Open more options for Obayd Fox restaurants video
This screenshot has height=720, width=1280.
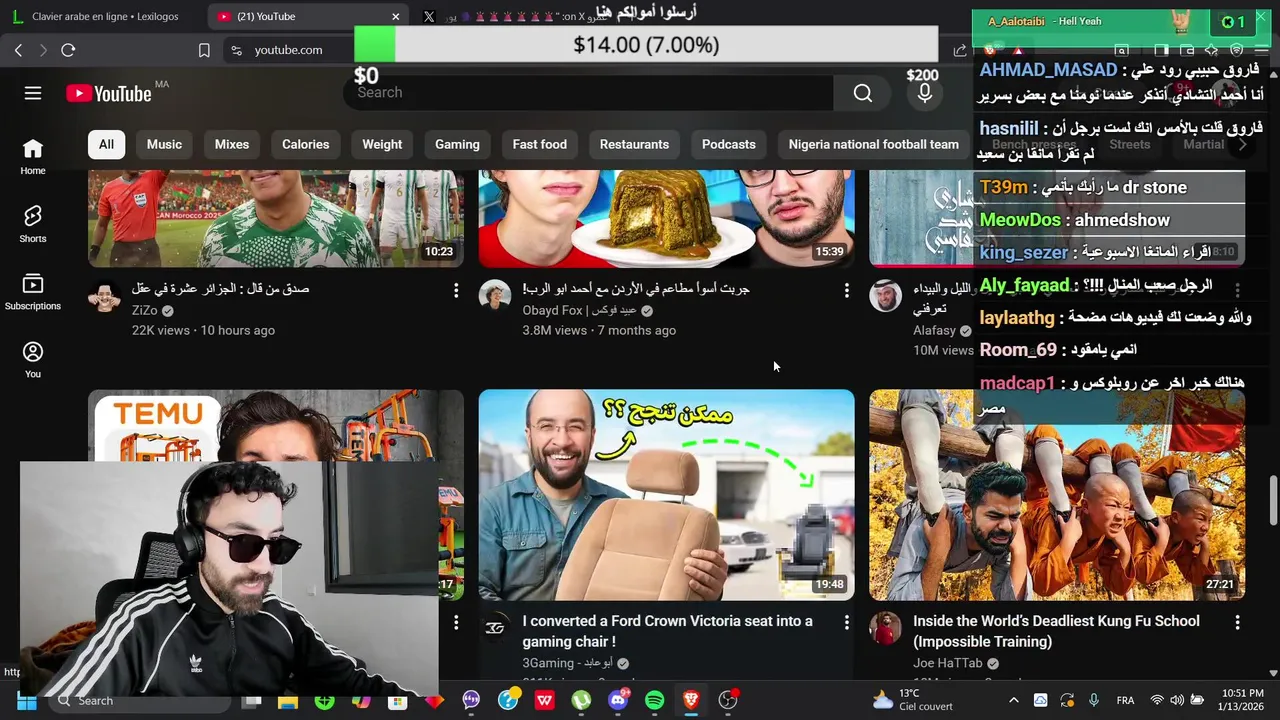click(x=847, y=290)
